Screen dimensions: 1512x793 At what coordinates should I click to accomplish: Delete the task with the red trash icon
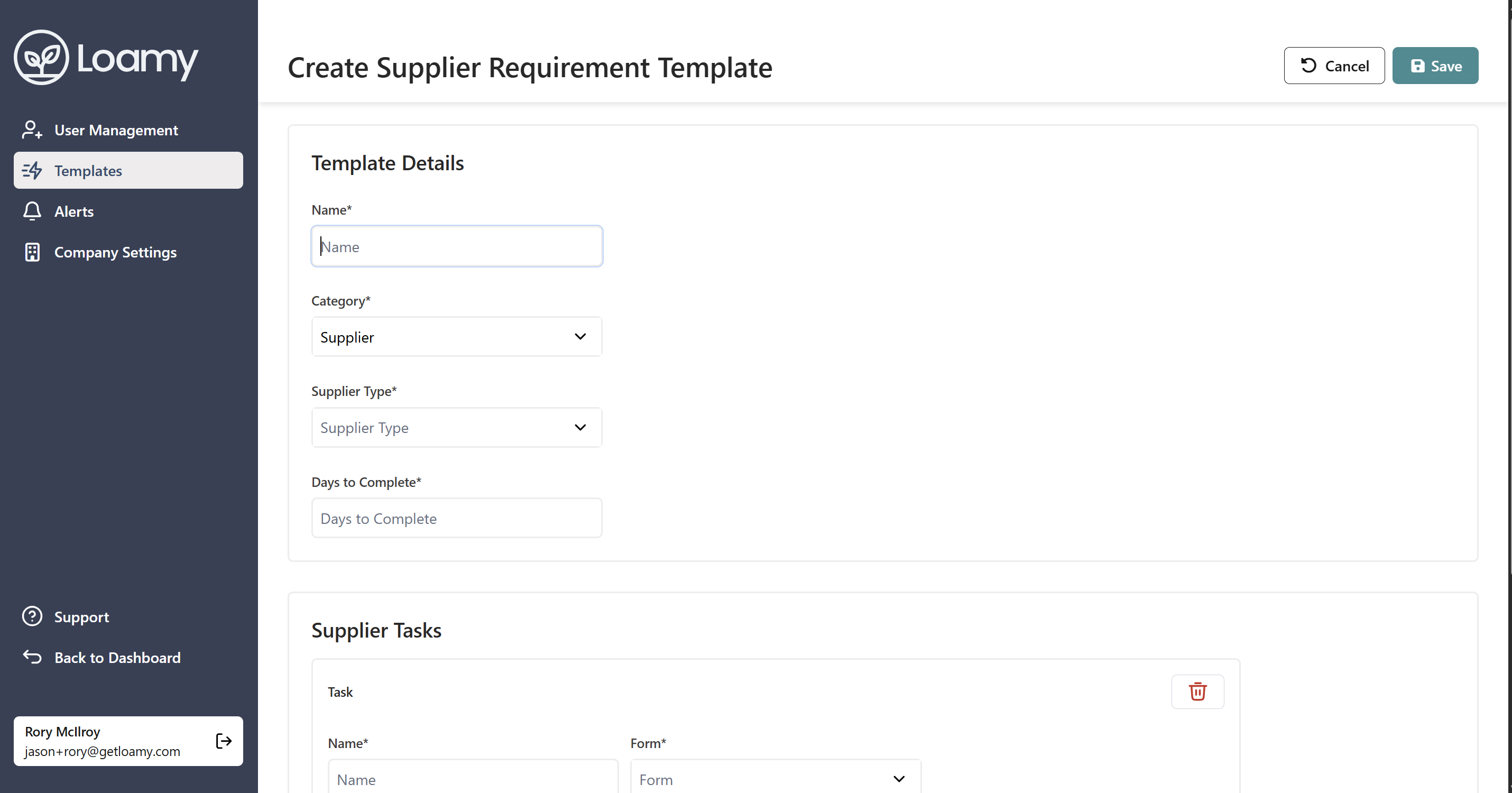(x=1197, y=691)
